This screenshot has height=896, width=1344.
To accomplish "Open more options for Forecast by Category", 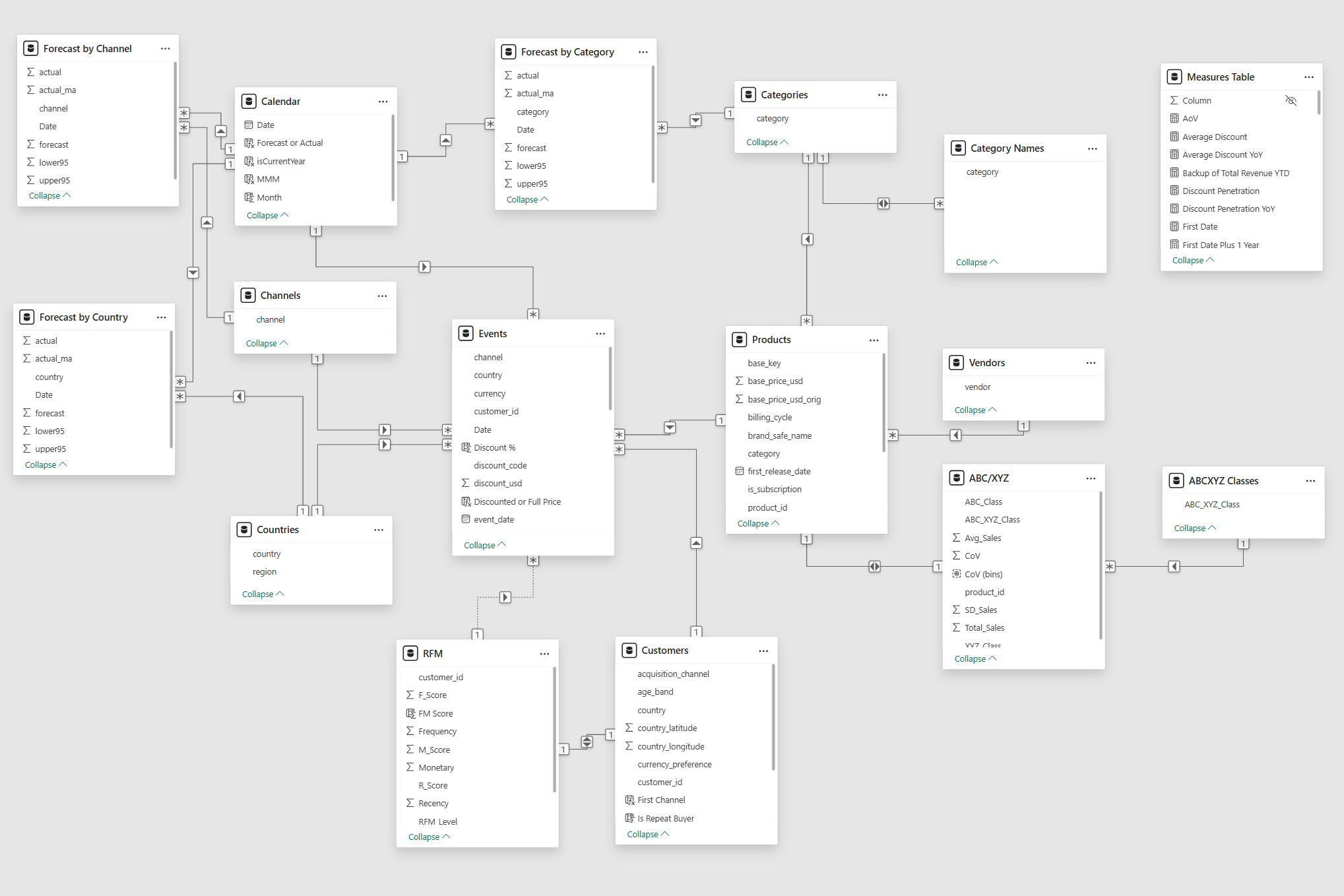I will pyautogui.click(x=643, y=52).
